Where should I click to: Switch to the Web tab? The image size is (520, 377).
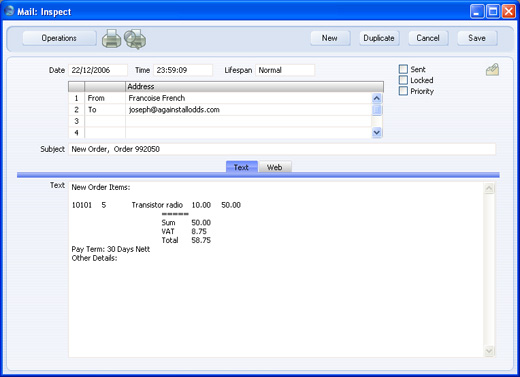[275, 167]
